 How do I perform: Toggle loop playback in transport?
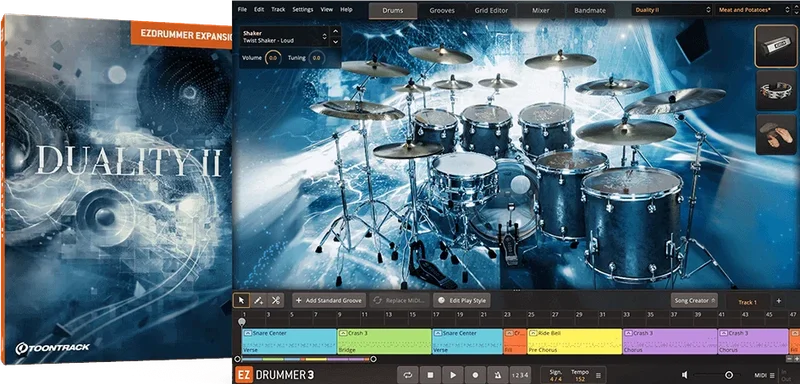(408, 375)
